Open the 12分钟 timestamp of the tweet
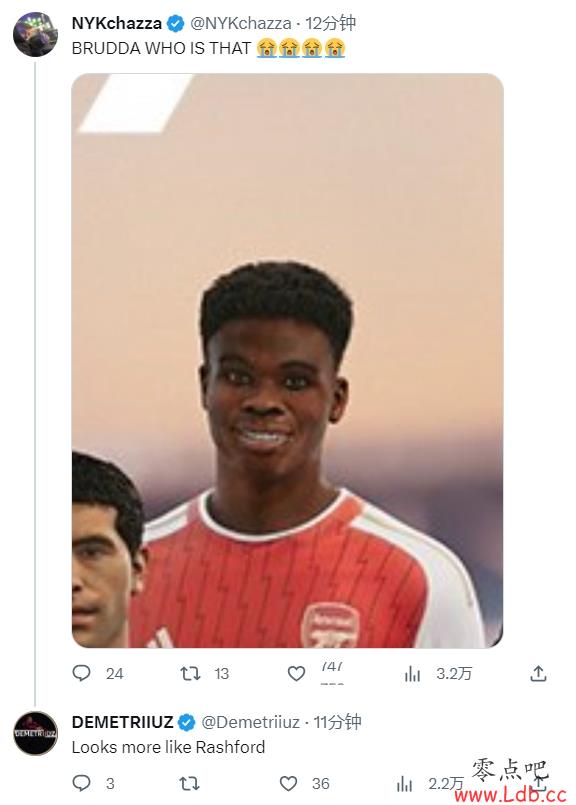 click(x=331, y=23)
